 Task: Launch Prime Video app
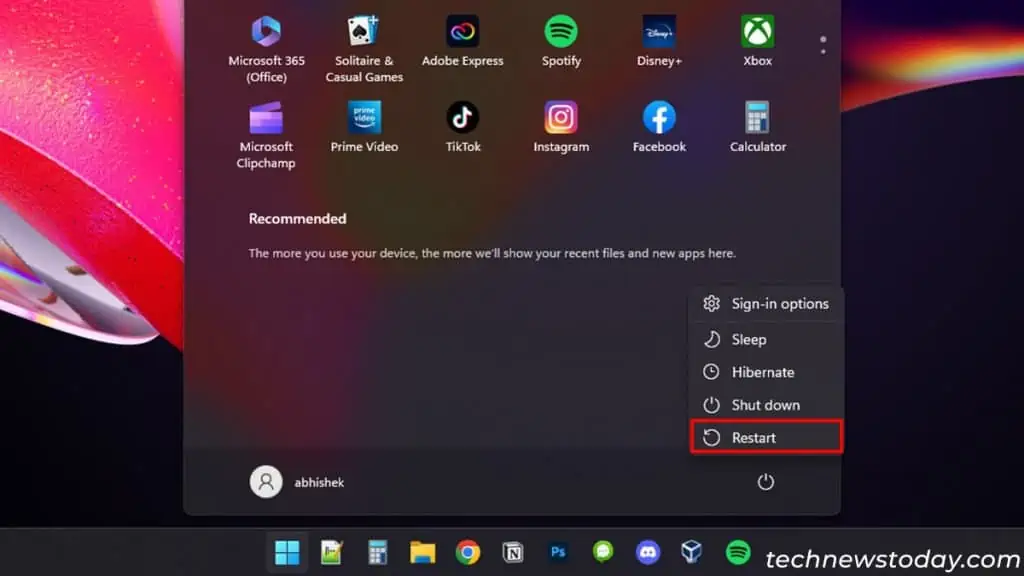point(364,127)
